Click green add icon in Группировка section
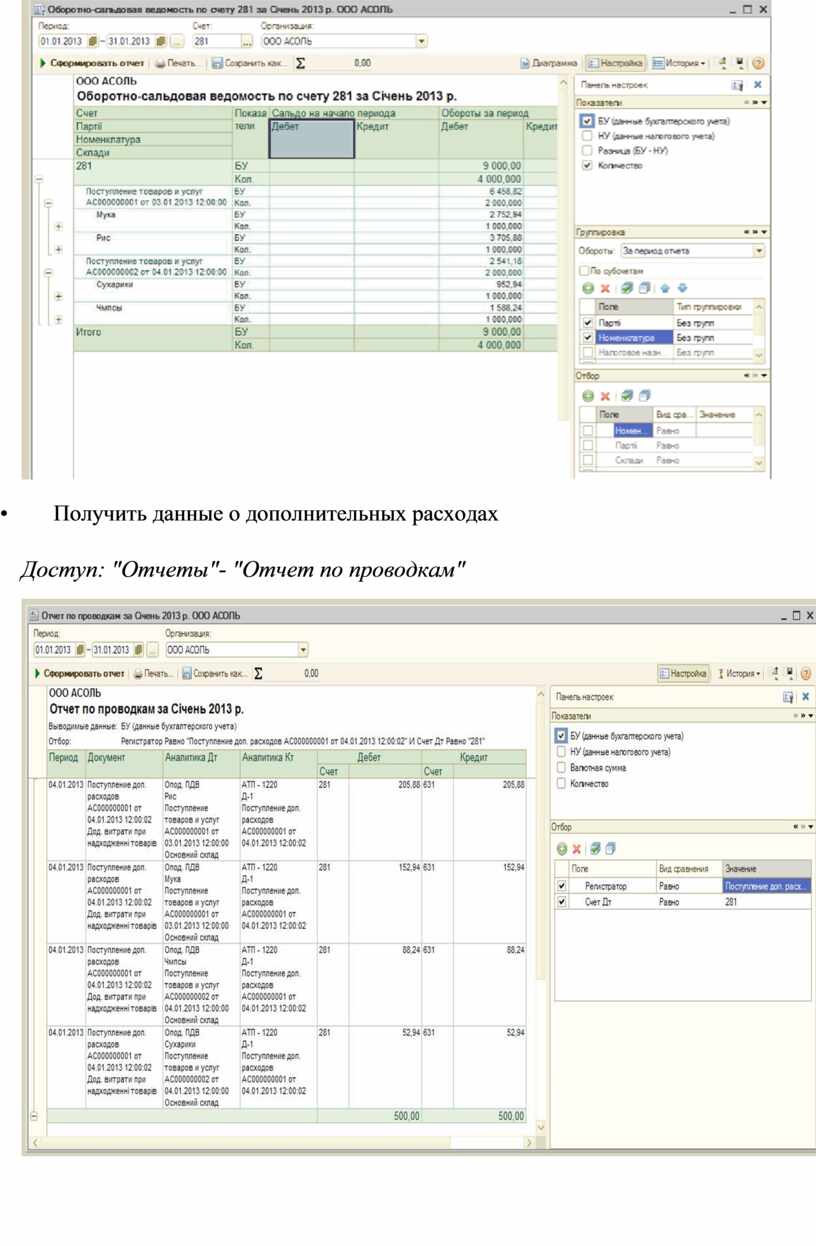The image size is (816, 1246). (588, 288)
